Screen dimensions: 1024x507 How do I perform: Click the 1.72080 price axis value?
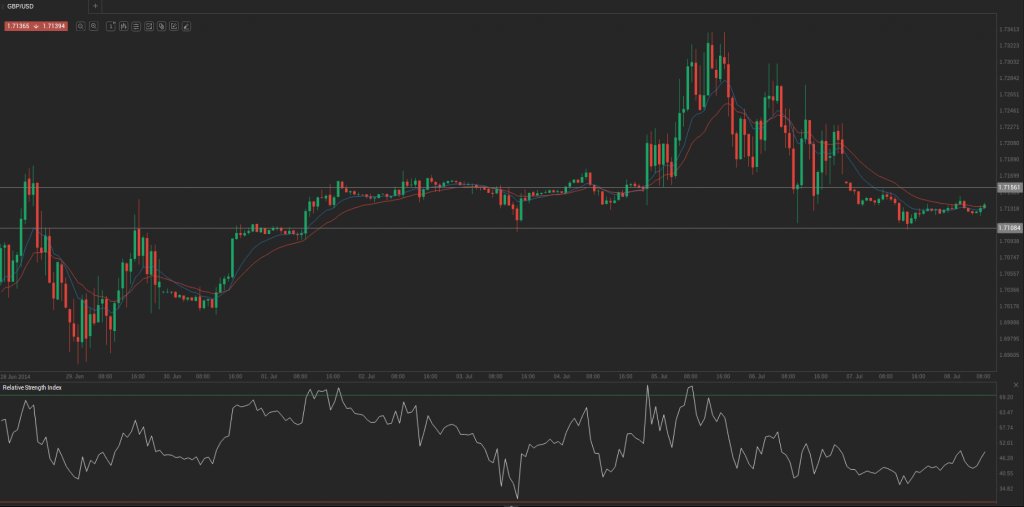point(1010,143)
